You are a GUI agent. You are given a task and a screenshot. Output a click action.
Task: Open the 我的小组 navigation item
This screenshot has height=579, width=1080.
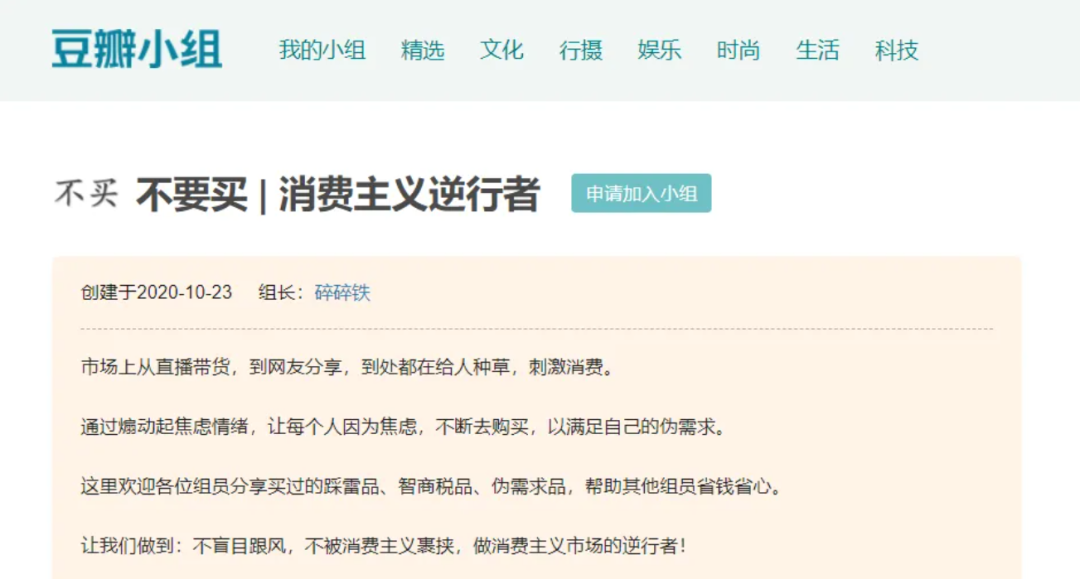pyautogui.click(x=321, y=50)
